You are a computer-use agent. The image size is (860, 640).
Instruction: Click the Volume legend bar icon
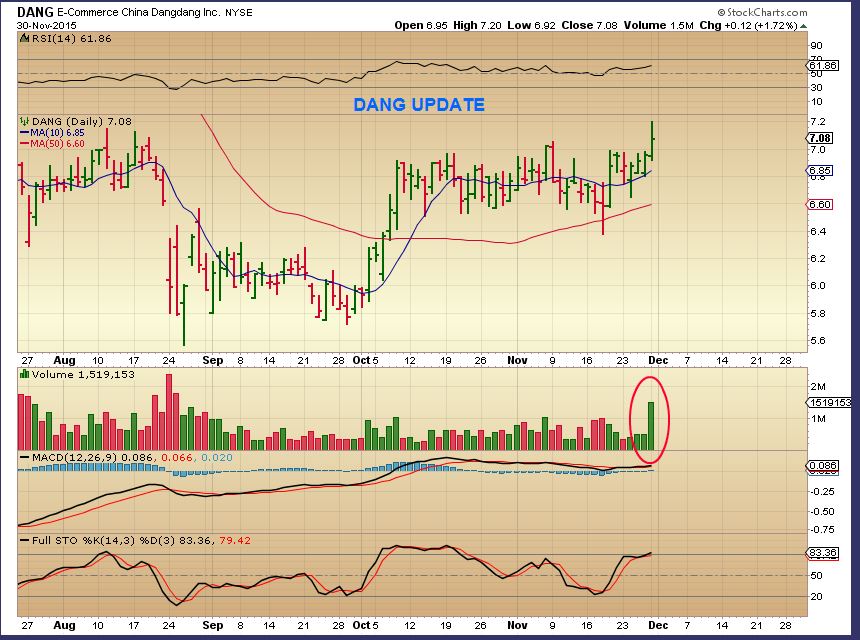[25, 374]
